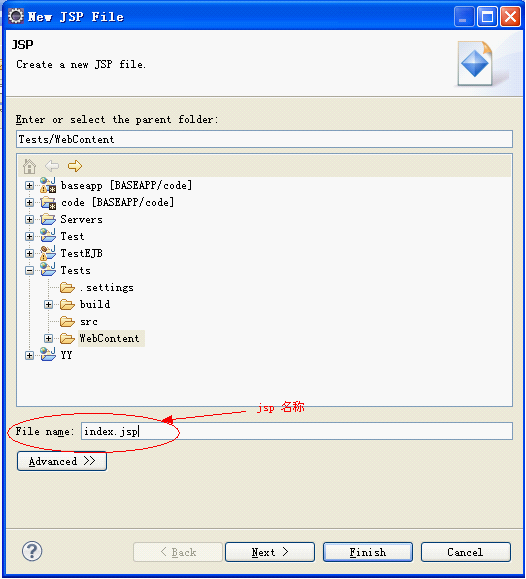Viewport: 526px width, 579px height.
Task: Click the disabled Back button
Action: pyautogui.click(x=178, y=552)
